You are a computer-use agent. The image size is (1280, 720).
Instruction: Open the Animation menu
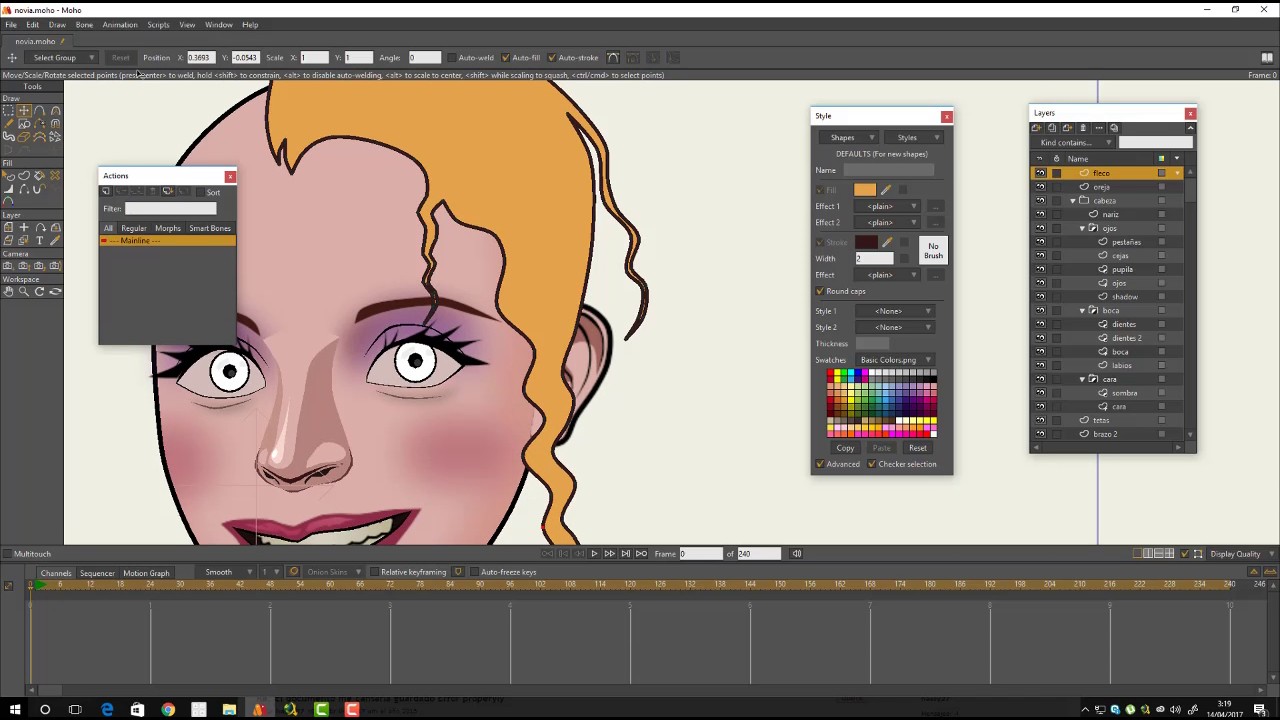(120, 25)
